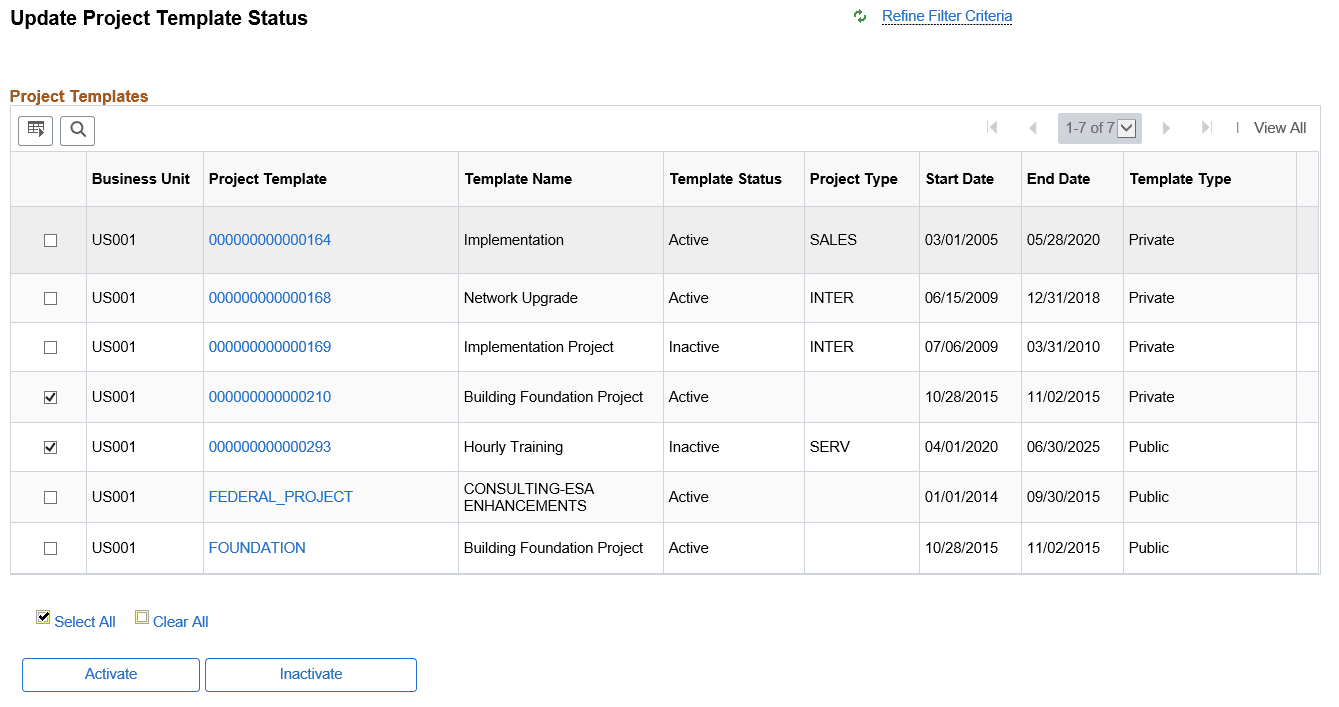
Task: Open the 1-7 of 7 row count dropdown
Action: pyautogui.click(x=1126, y=128)
